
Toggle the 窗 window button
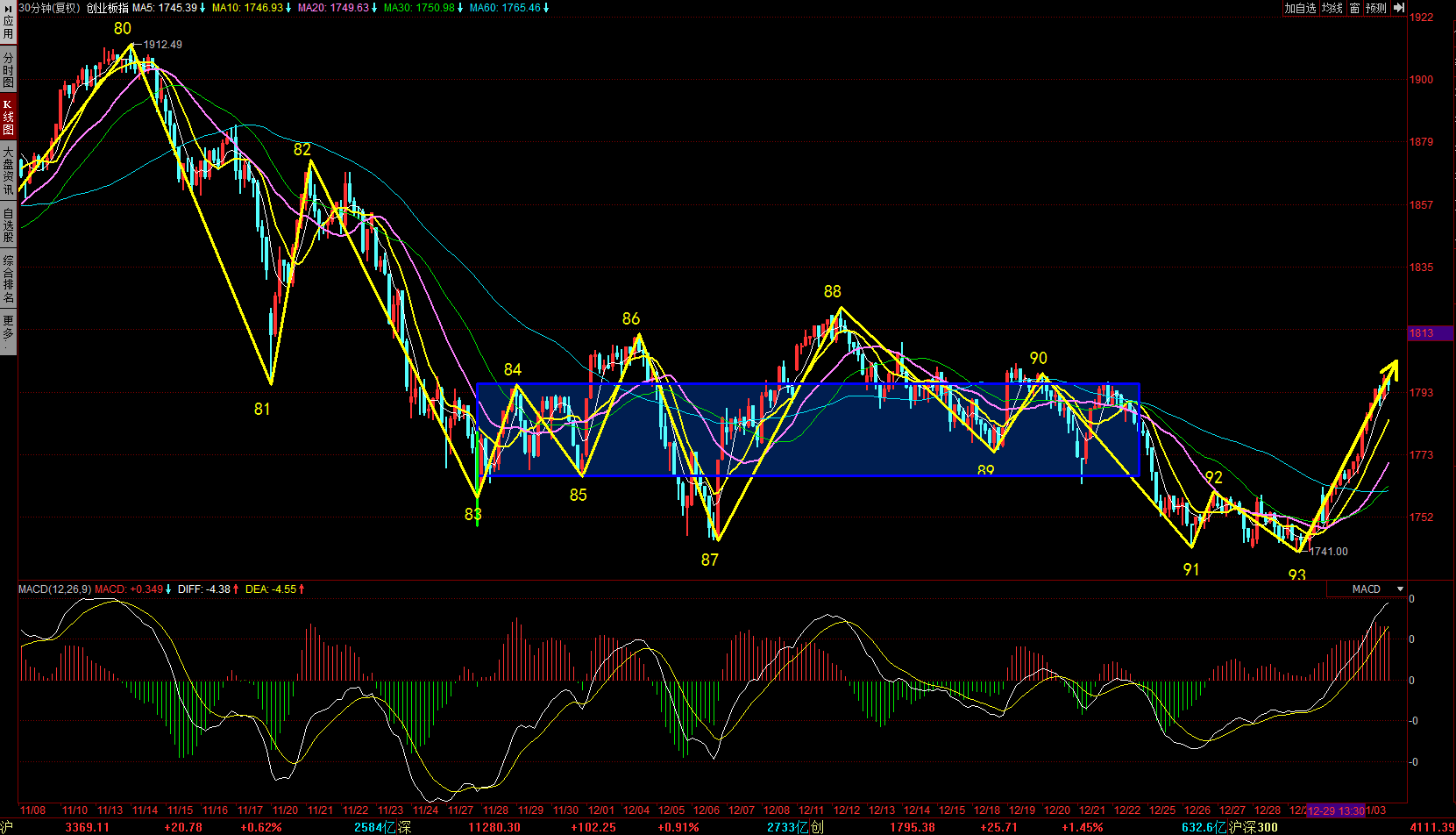point(1355,8)
